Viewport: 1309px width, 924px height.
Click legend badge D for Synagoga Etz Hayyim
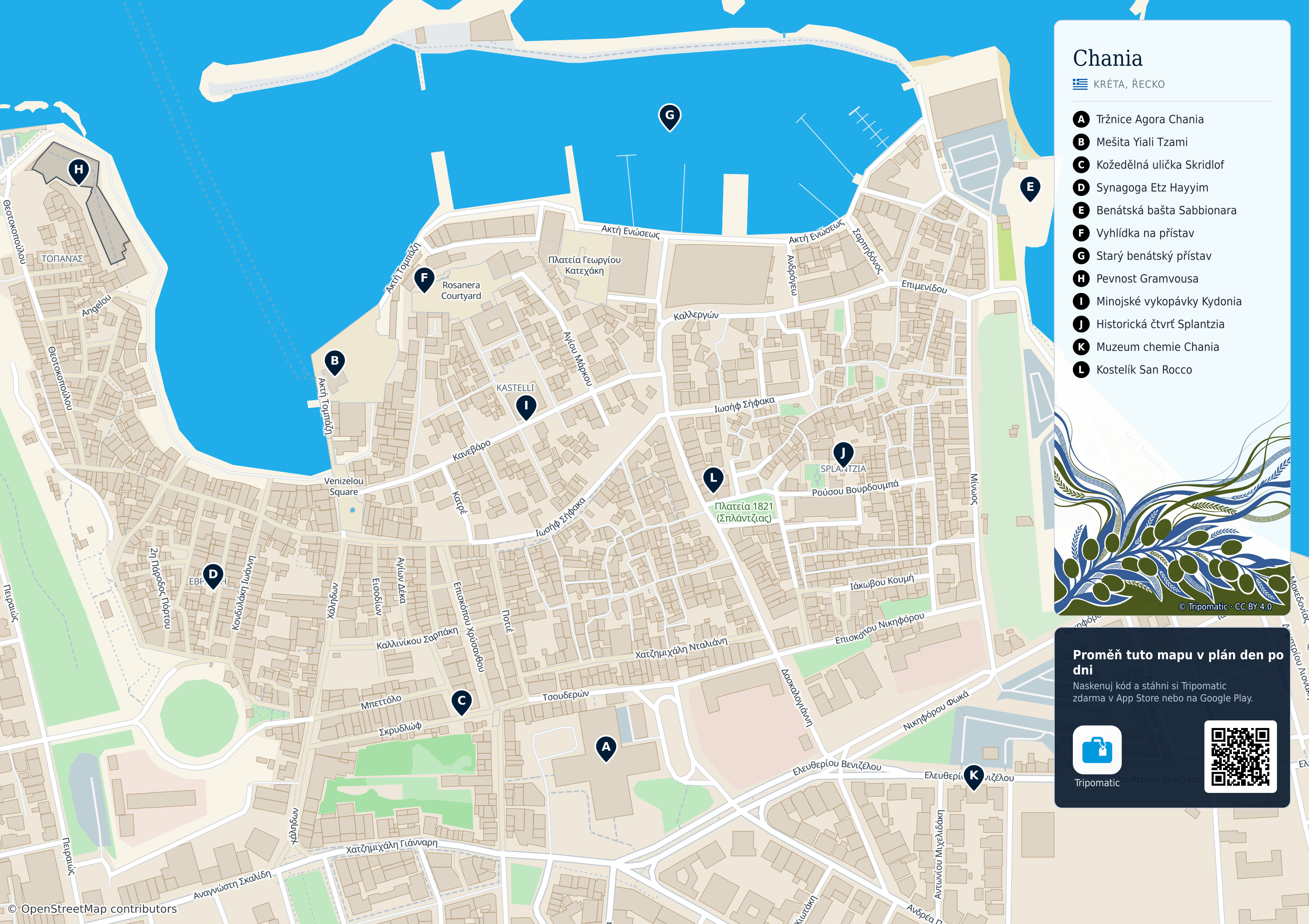tap(1081, 188)
